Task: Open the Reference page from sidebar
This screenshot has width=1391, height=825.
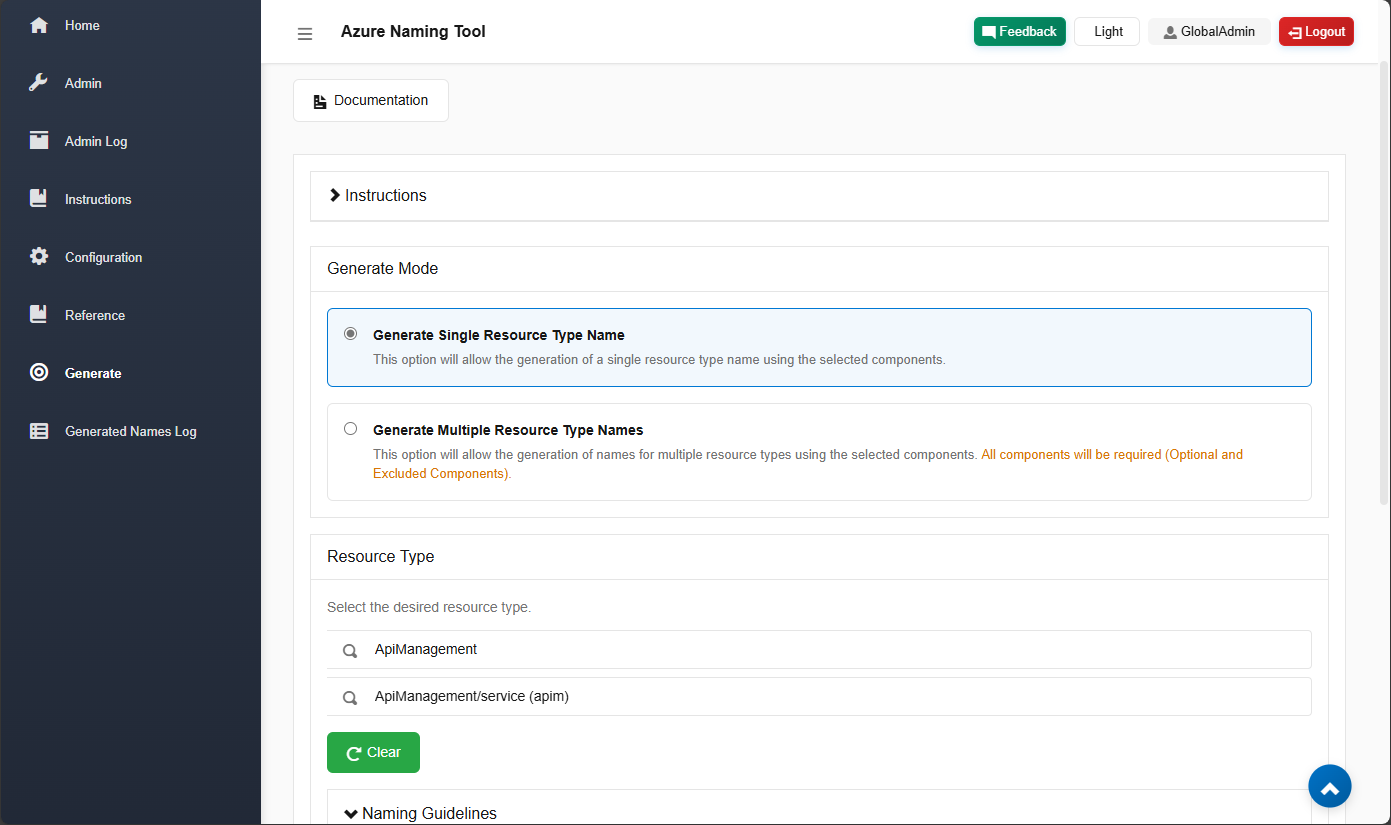Action: pyautogui.click(x=95, y=315)
